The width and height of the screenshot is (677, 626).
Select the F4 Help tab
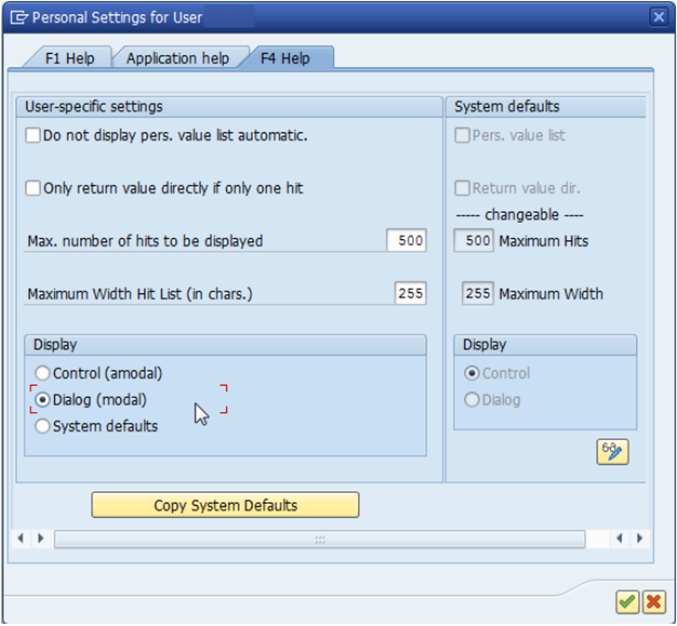pyautogui.click(x=286, y=58)
